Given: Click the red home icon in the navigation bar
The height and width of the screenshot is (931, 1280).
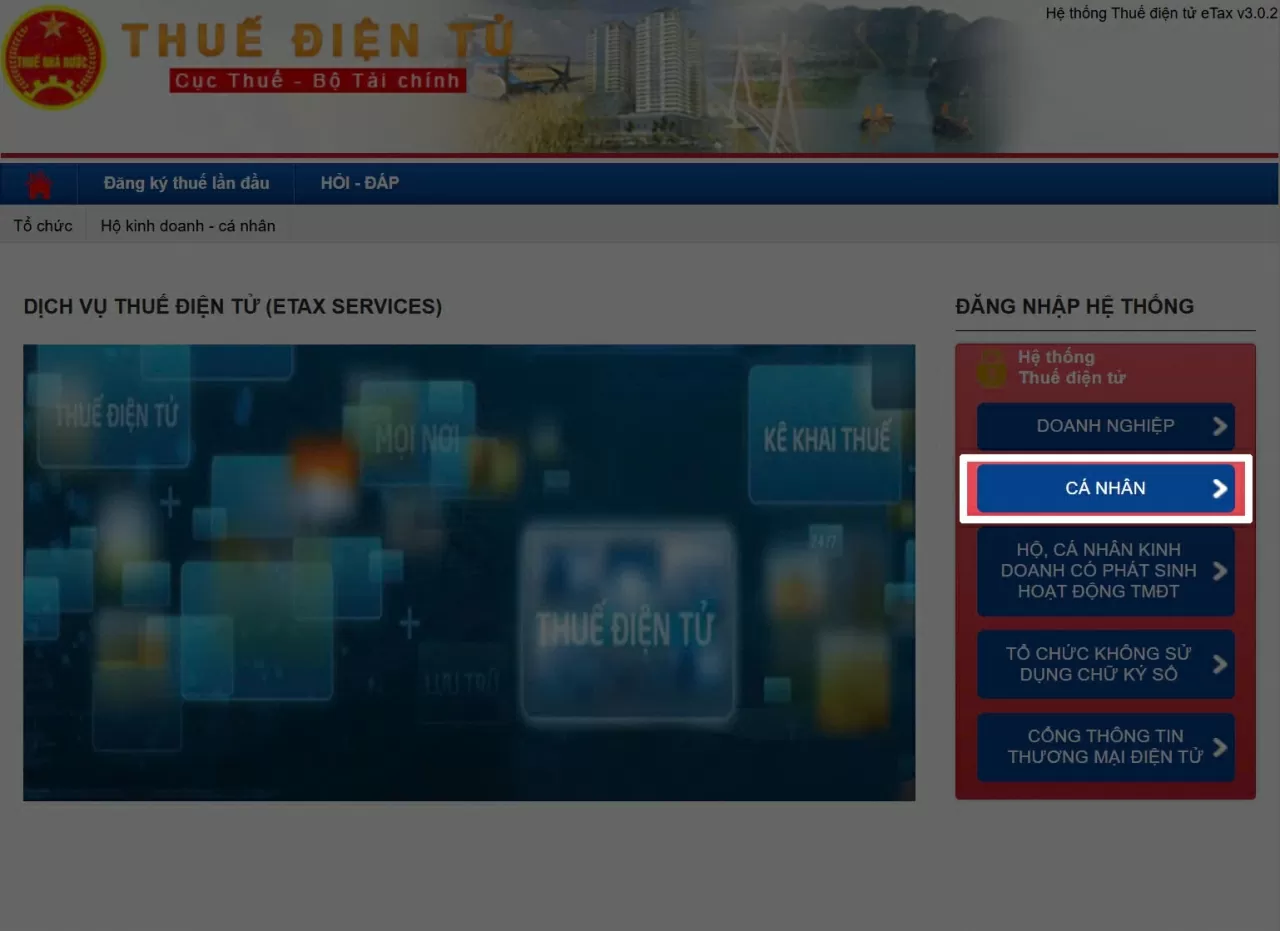Looking at the screenshot, I should pyautogui.click(x=38, y=183).
